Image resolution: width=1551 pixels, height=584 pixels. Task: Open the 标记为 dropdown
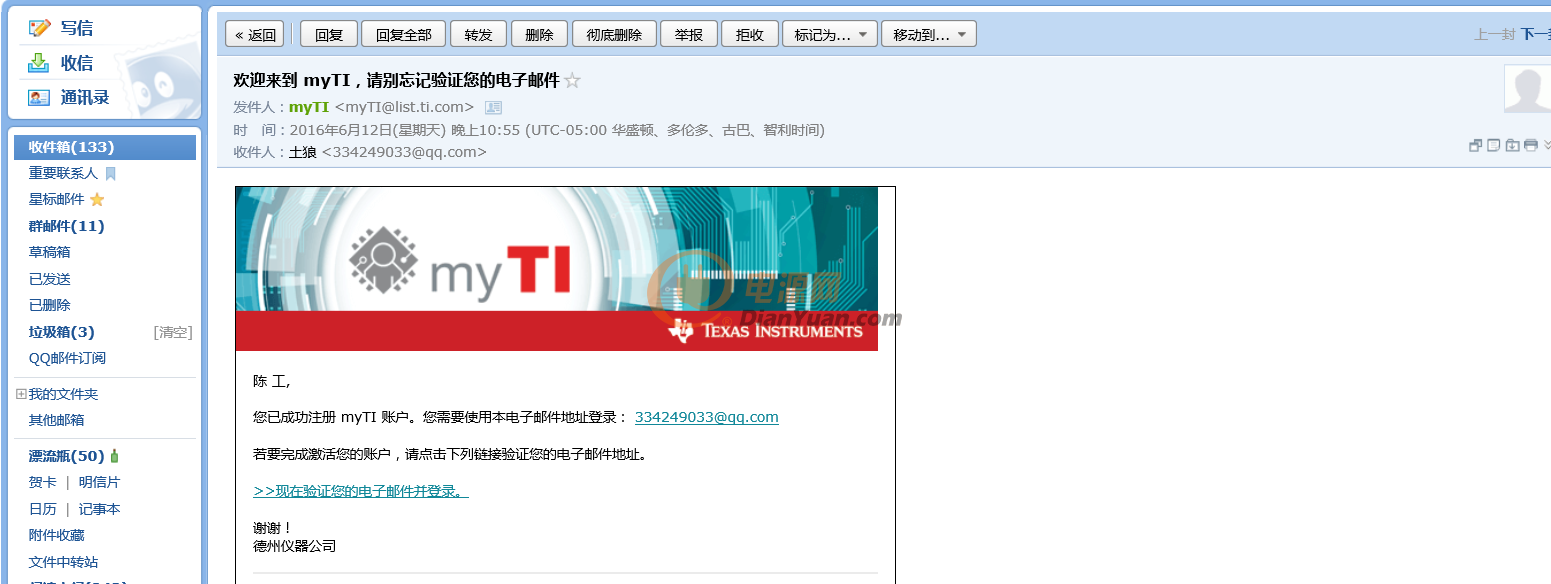click(830, 34)
